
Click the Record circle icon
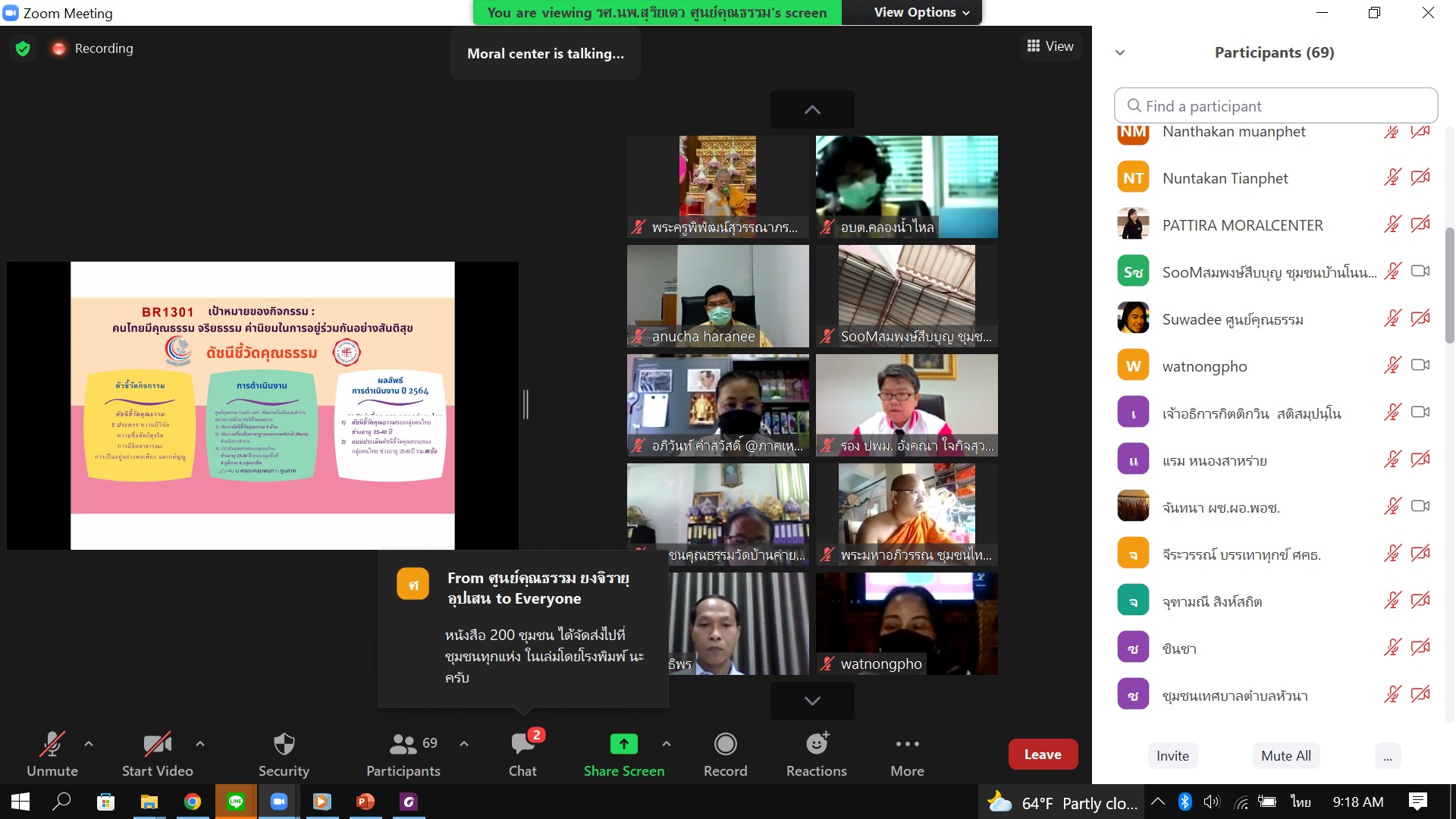tap(725, 744)
